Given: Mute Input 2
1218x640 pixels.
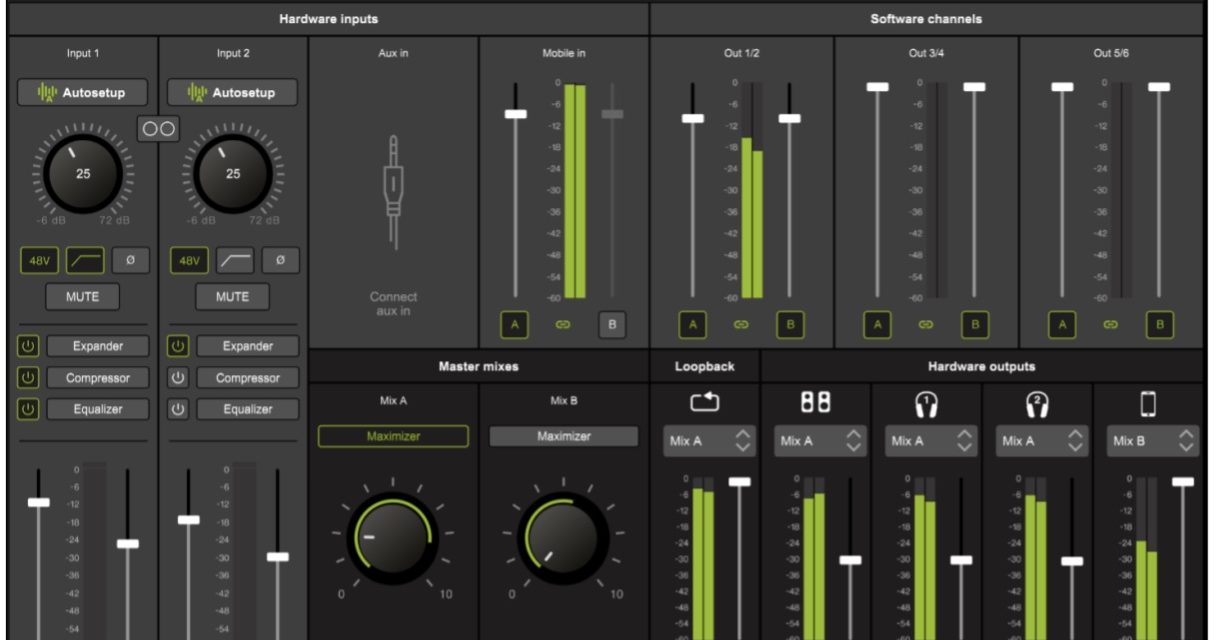Looking at the screenshot, I should tap(233, 297).
